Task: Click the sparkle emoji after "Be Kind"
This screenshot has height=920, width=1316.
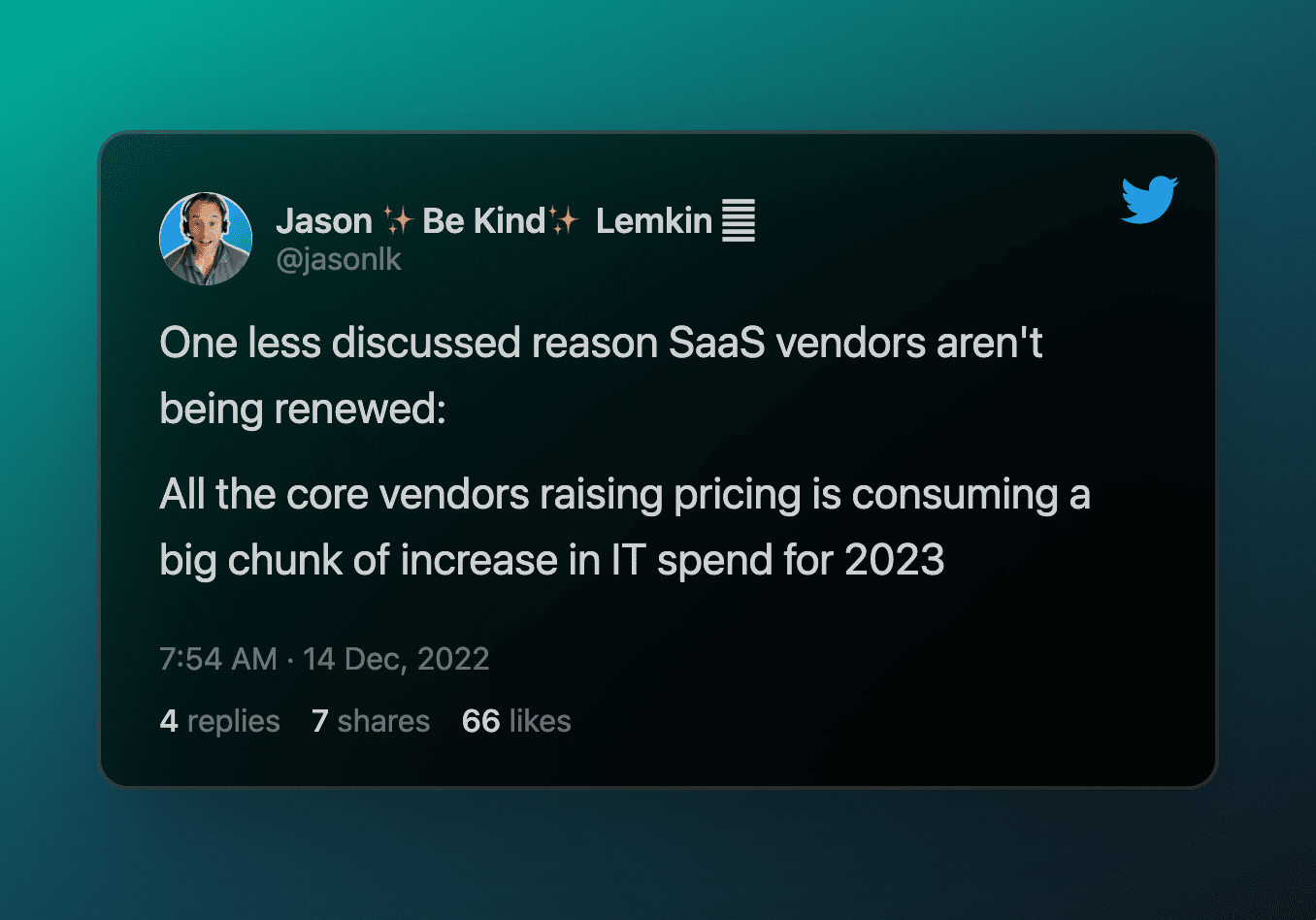Action: [x=564, y=221]
